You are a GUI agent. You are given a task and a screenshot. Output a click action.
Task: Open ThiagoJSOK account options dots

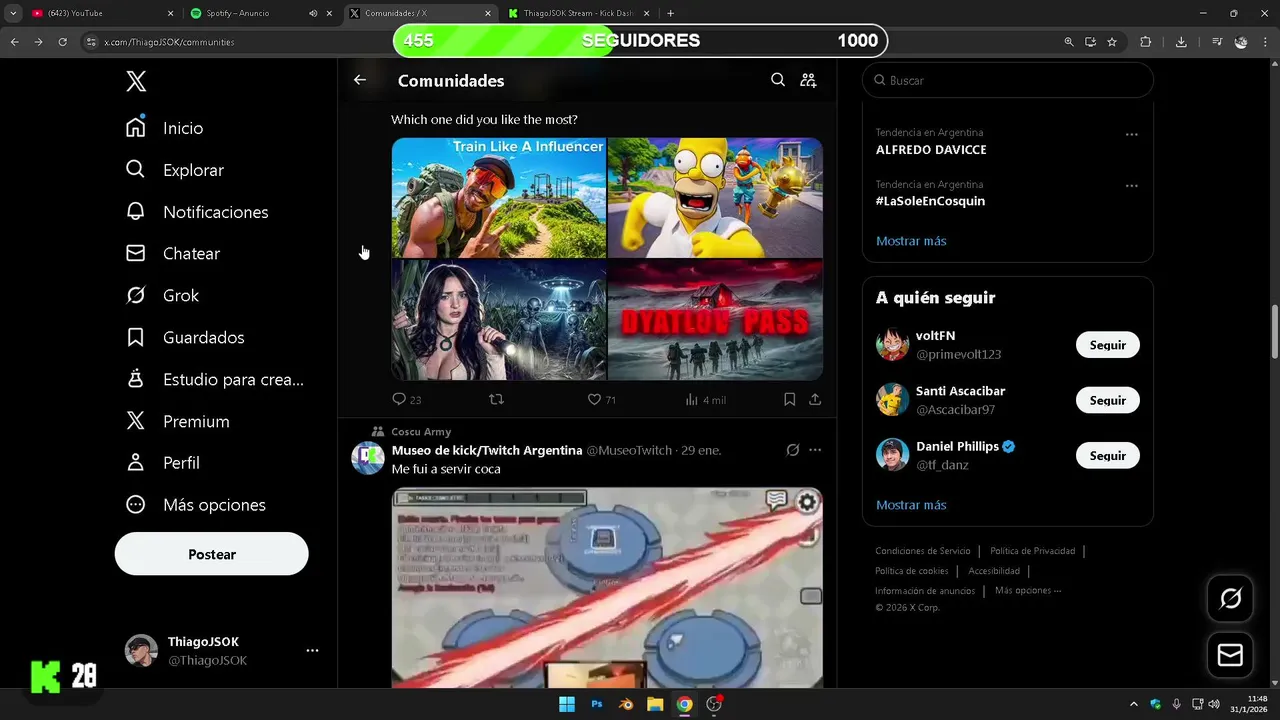pyautogui.click(x=312, y=650)
